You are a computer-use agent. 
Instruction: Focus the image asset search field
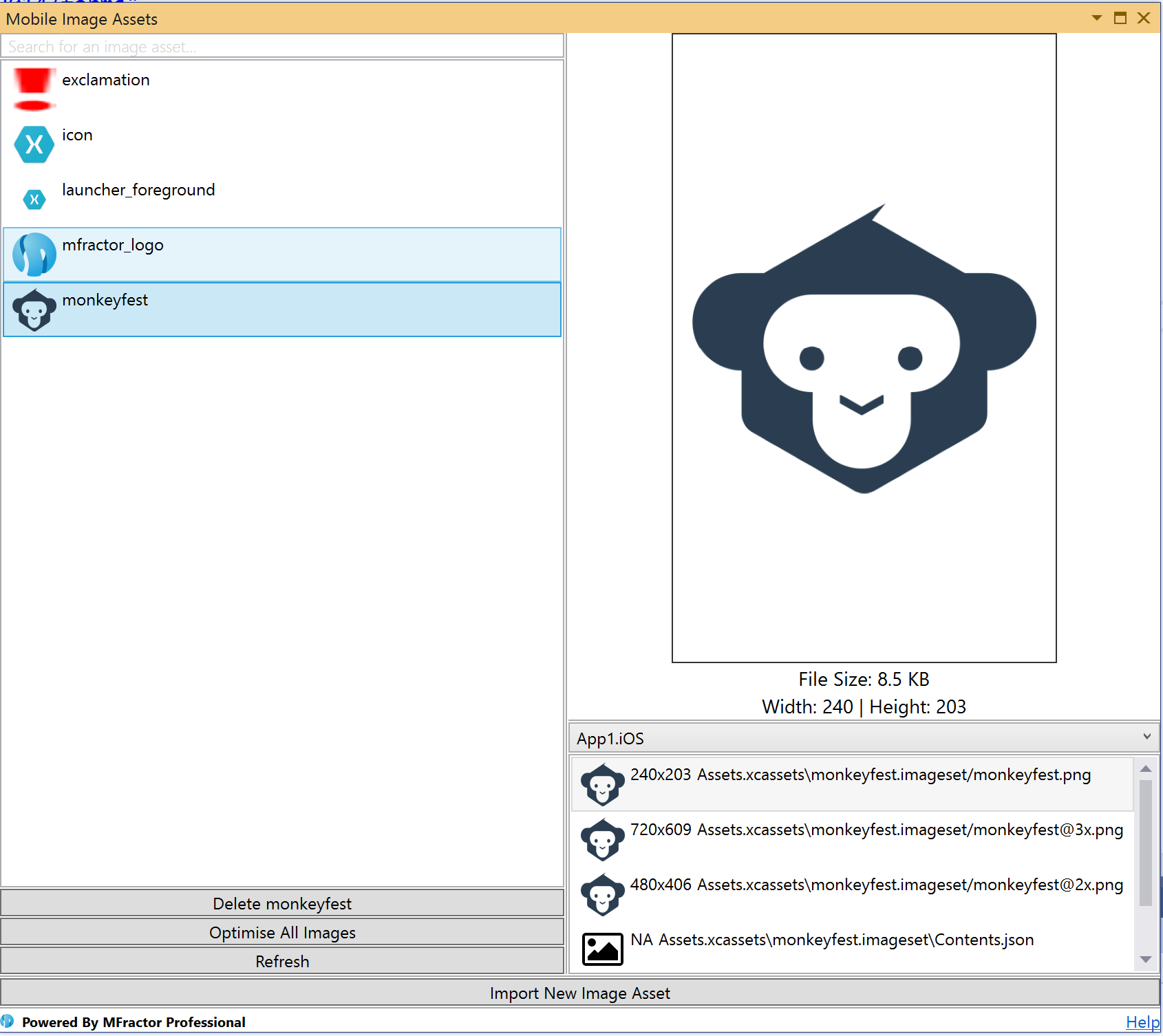pyautogui.click(x=282, y=46)
